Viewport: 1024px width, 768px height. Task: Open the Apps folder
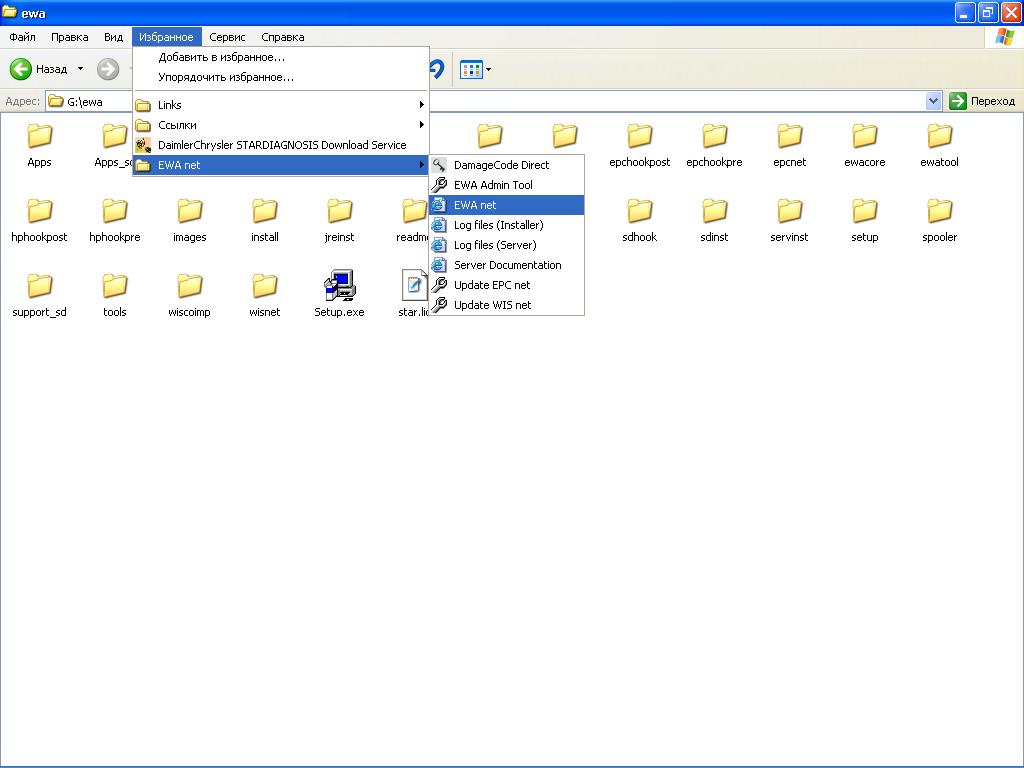[x=39, y=145]
